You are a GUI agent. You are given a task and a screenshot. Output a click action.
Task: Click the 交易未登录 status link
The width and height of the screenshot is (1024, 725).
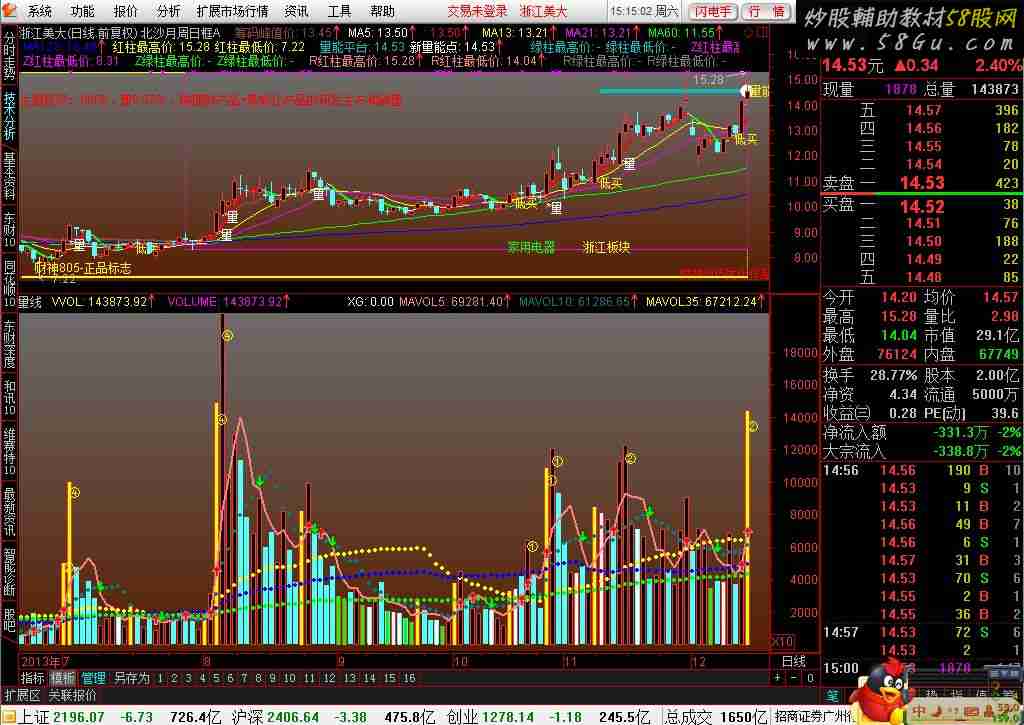(477, 11)
